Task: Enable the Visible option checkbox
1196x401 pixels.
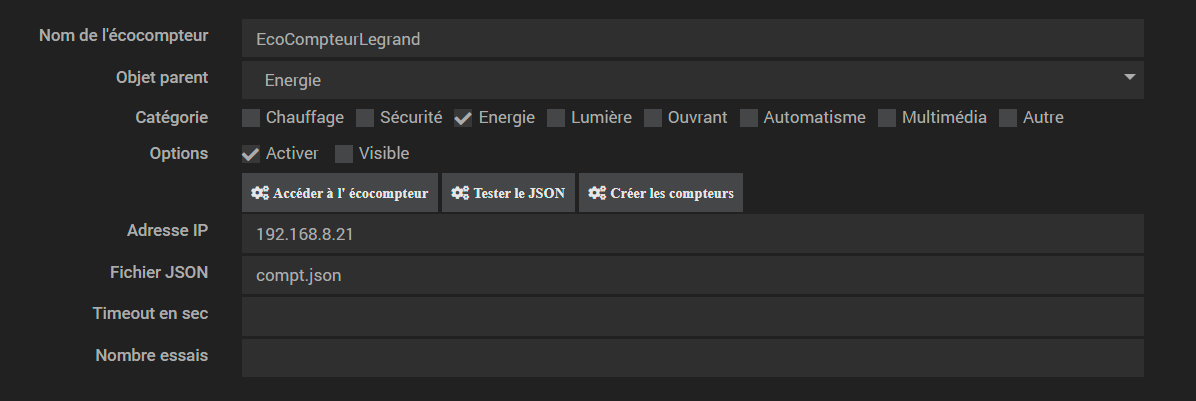Action: click(344, 154)
